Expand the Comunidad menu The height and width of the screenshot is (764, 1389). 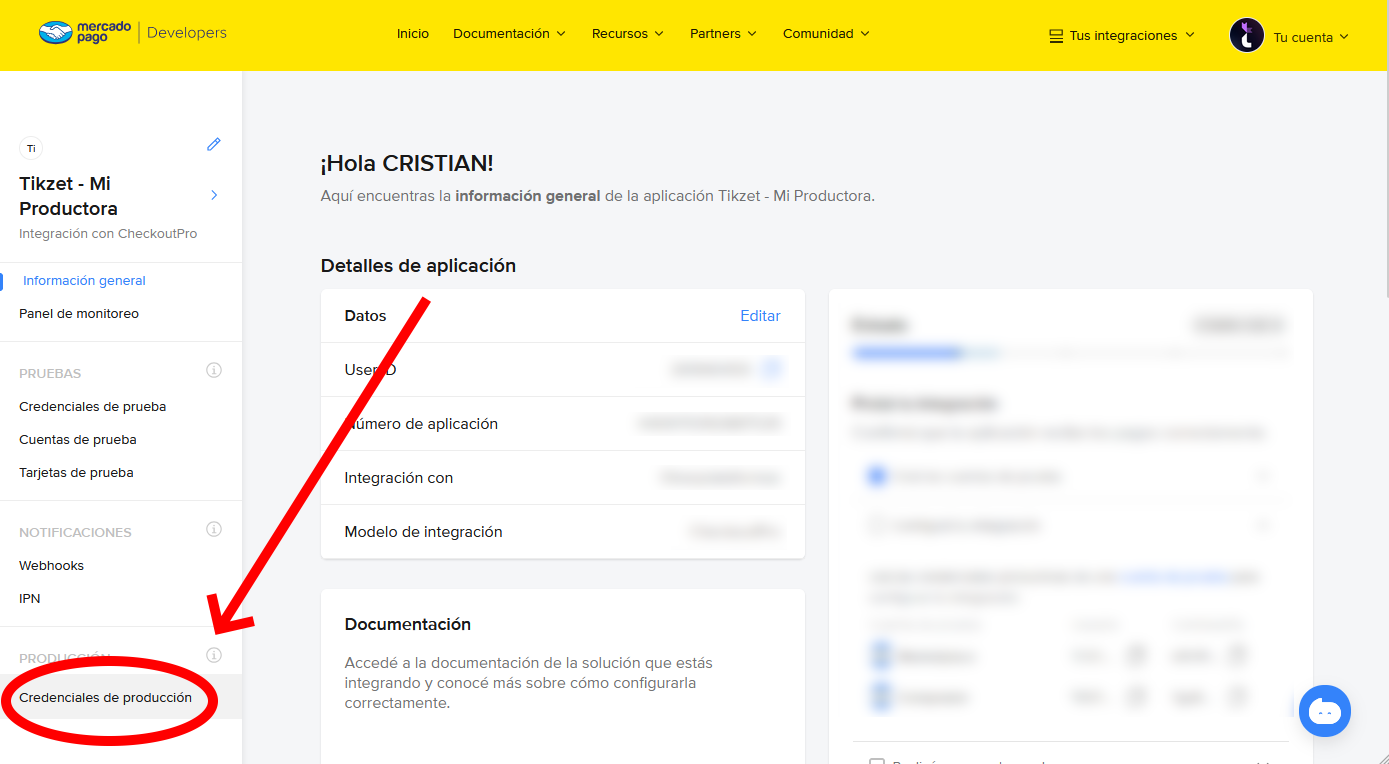click(826, 33)
